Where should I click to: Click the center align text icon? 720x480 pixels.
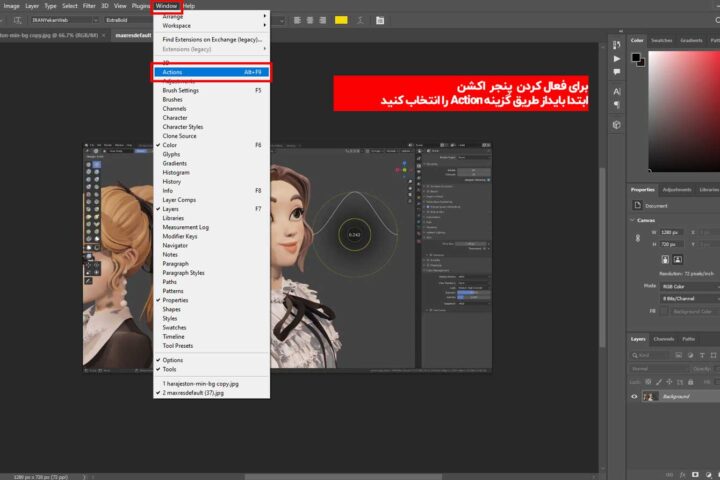pyautogui.click(x=310, y=20)
